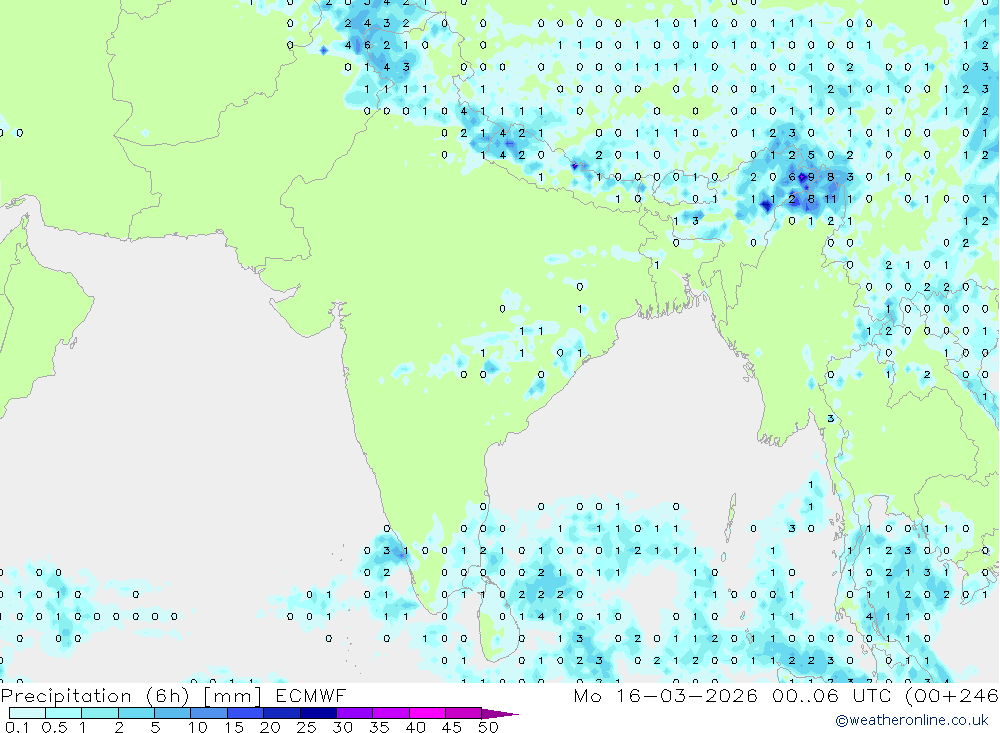The width and height of the screenshot is (1000, 733).
Task: Click the 40–45 mm legend color swatch
Action: tap(427, 713)
